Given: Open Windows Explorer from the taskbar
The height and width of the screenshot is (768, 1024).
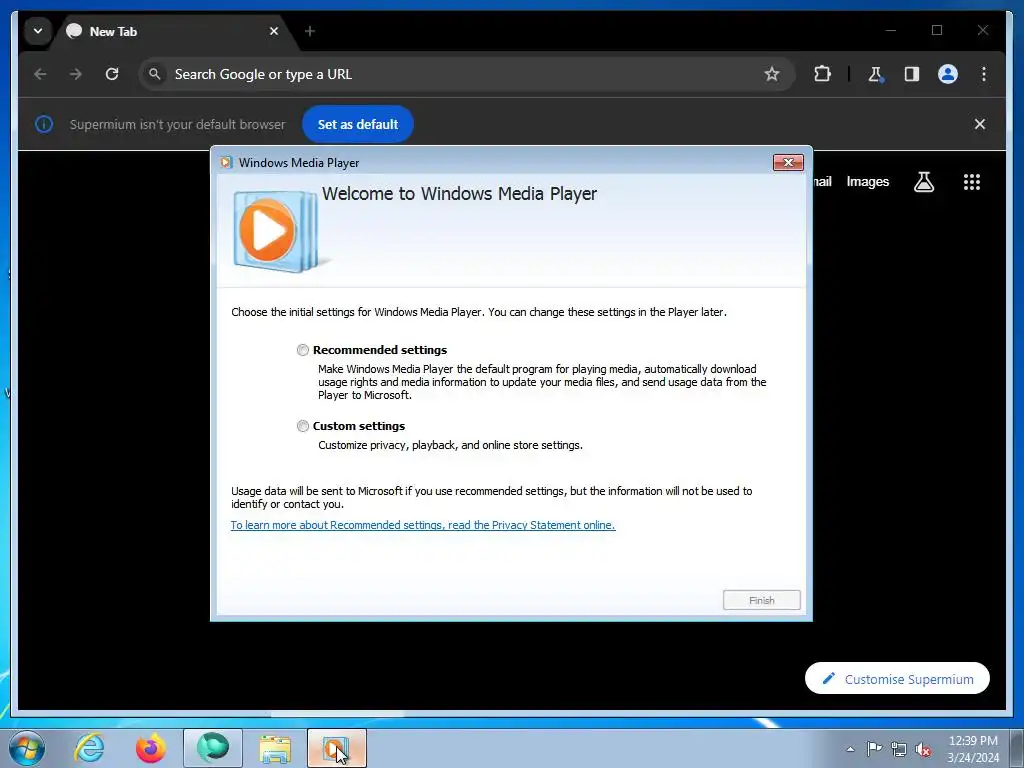Looking at the screenshot, I should [275, 748].
